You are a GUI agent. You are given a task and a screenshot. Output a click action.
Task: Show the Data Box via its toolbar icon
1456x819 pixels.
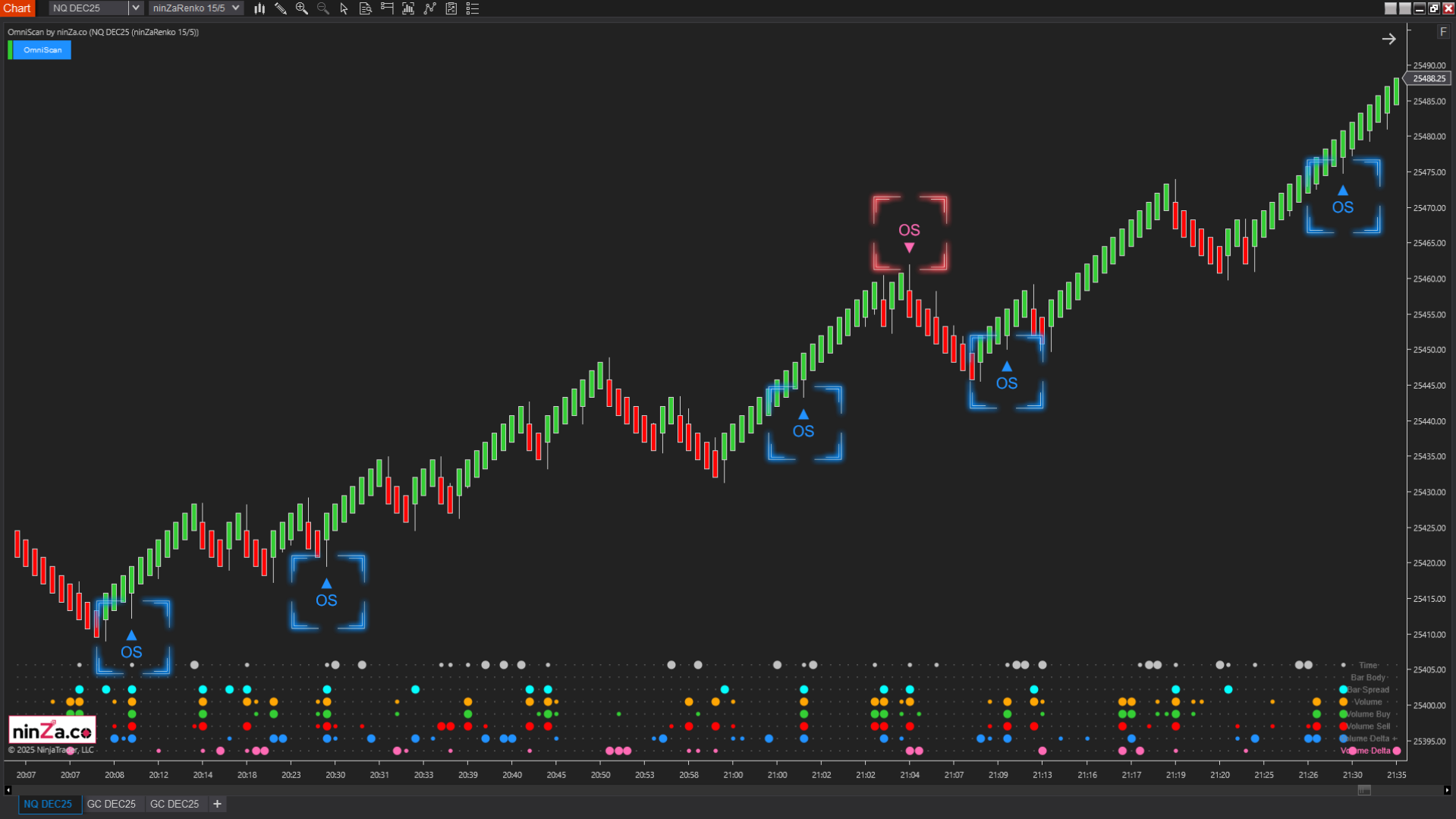[365, 8]
